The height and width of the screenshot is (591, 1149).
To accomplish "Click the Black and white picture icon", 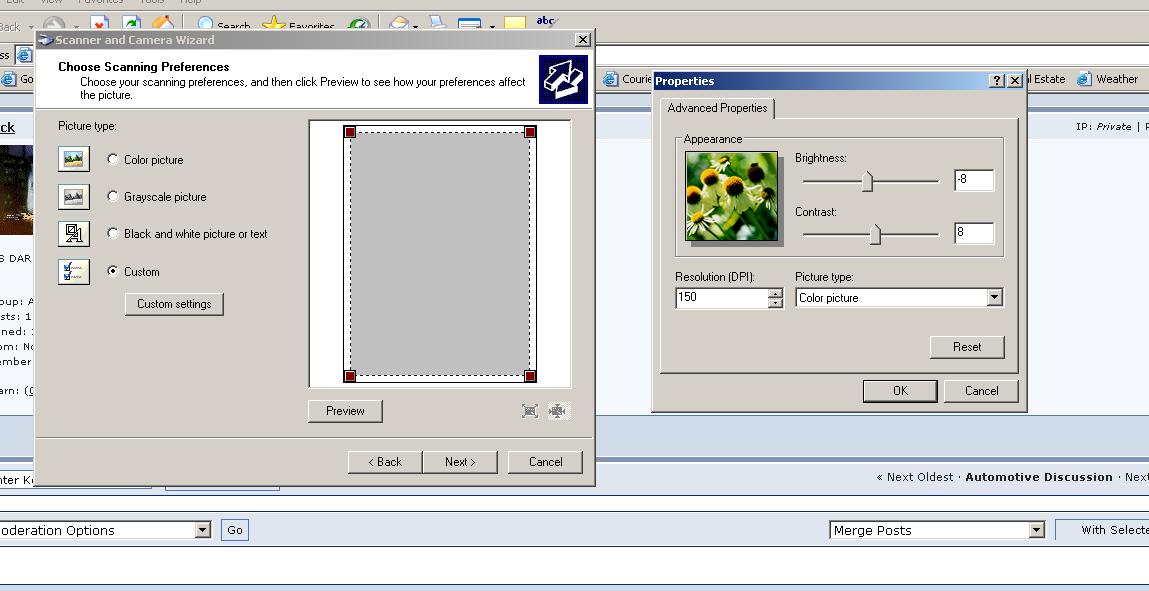I will point(74,234).
